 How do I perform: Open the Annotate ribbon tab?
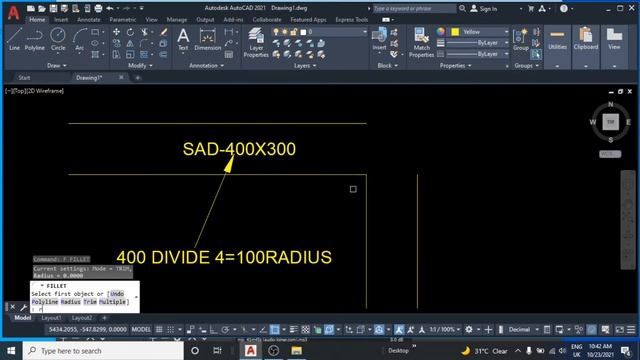(x=89, y=20)
